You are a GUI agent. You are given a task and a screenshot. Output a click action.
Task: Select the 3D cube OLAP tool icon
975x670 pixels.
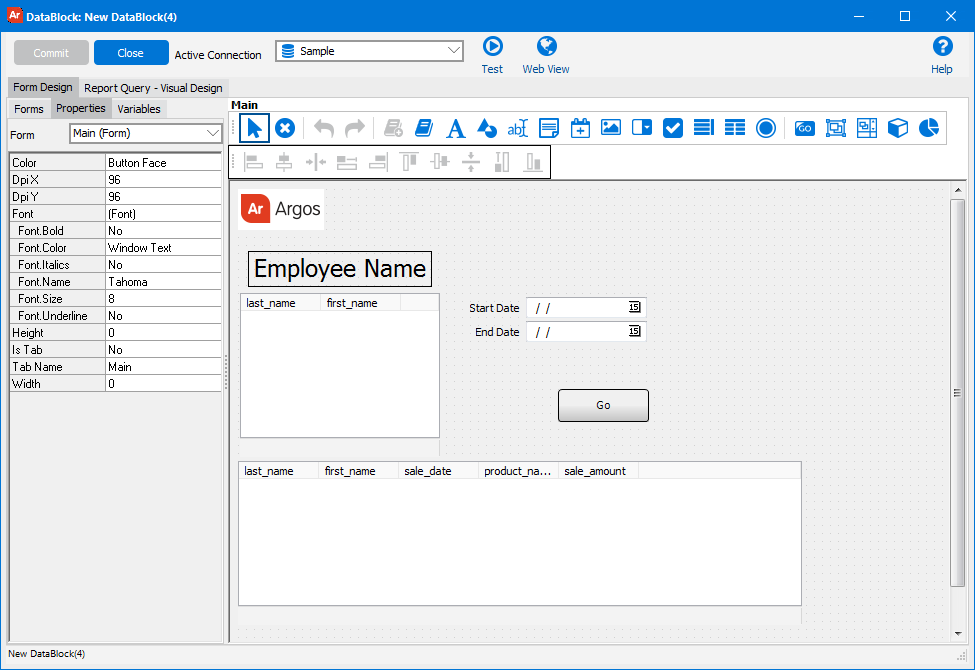pyautogui.click(x=898, y=128)
